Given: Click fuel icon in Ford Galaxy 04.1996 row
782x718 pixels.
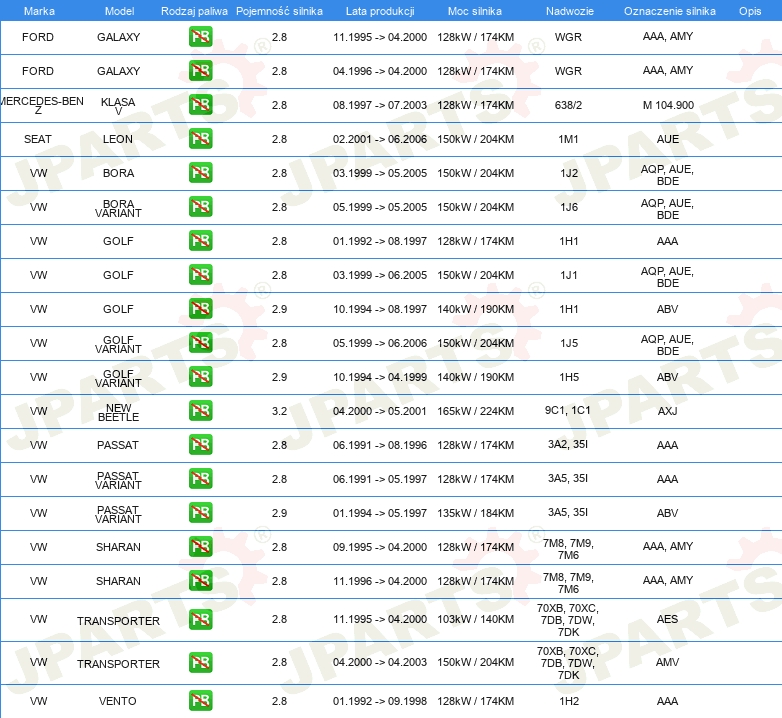Looking at the screenshot, I should [x=200, y=70].
